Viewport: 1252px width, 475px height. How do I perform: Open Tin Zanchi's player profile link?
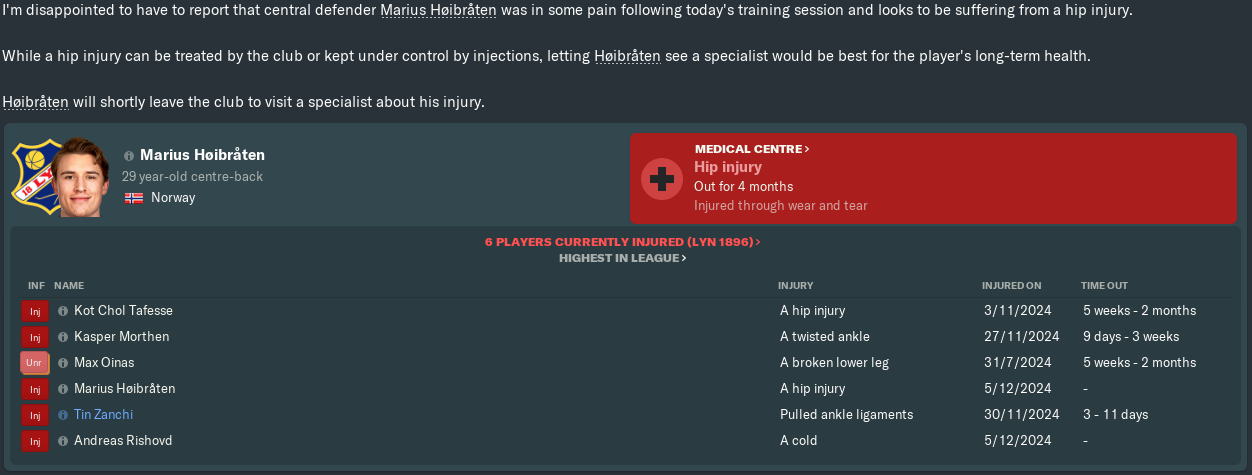(x=103, y=415)
